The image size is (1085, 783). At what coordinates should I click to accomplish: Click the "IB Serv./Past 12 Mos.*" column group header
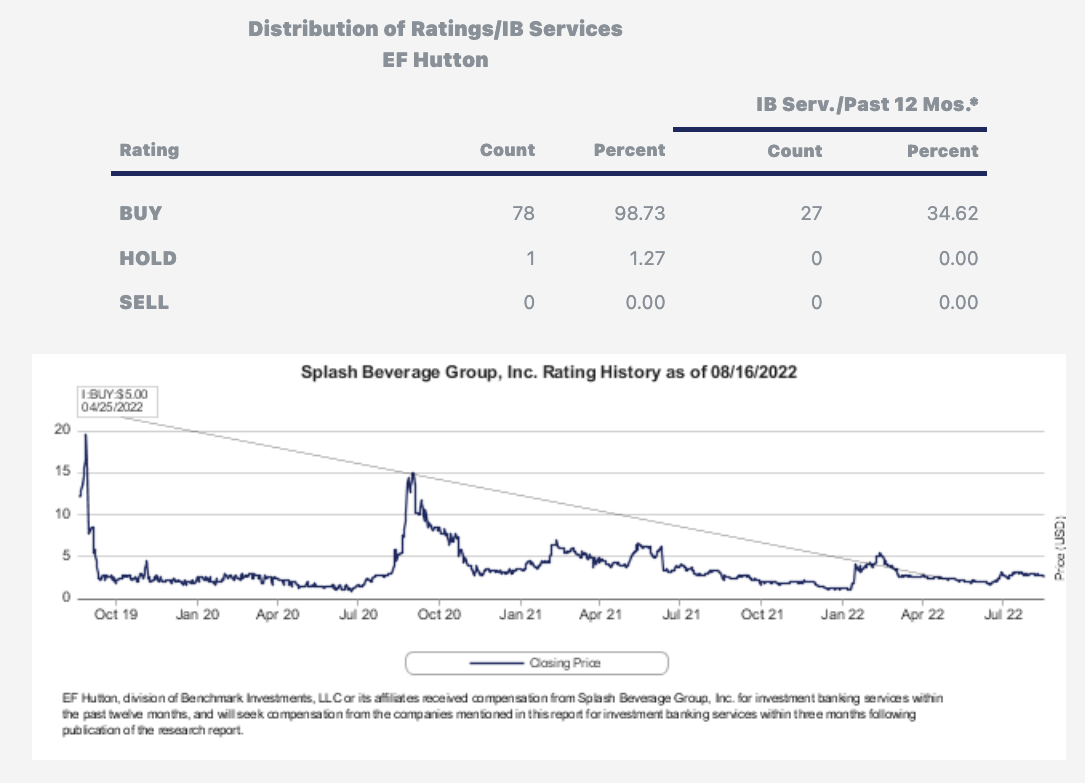tap(867, 104)
